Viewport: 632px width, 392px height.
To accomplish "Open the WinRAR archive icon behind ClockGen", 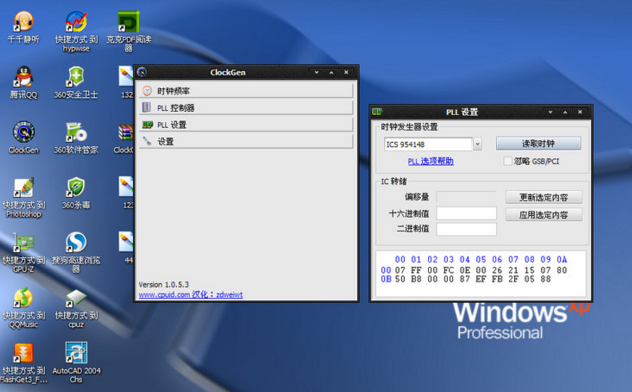I will tap(125, 132).
